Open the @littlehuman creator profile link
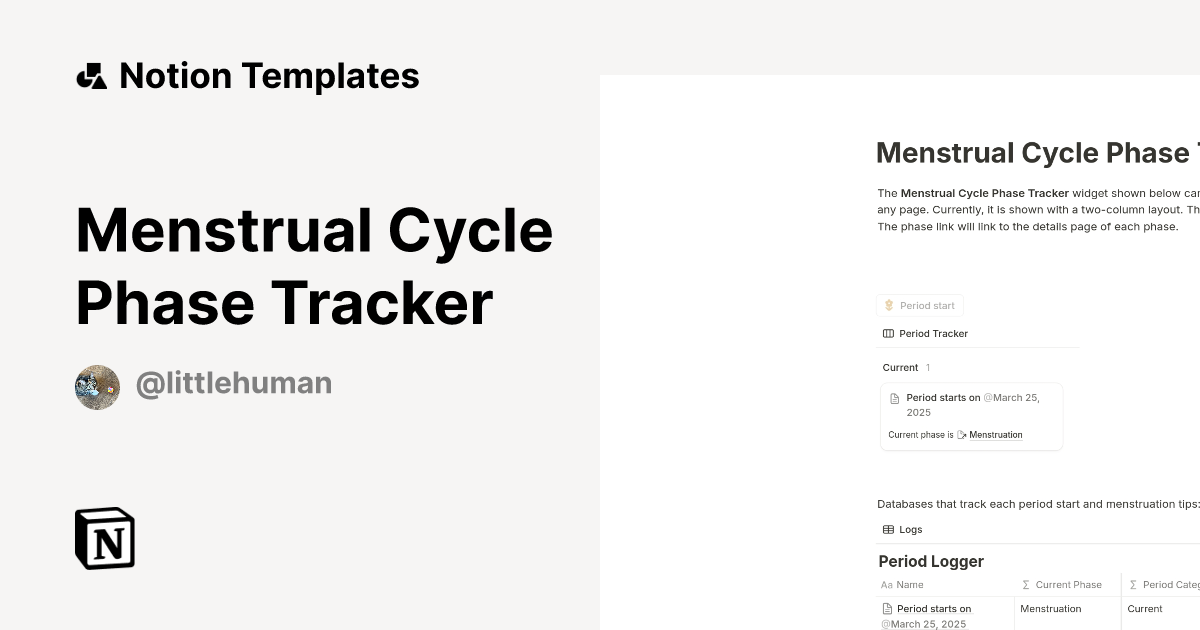Screen dimensions: 1200x630 (234, 383)
